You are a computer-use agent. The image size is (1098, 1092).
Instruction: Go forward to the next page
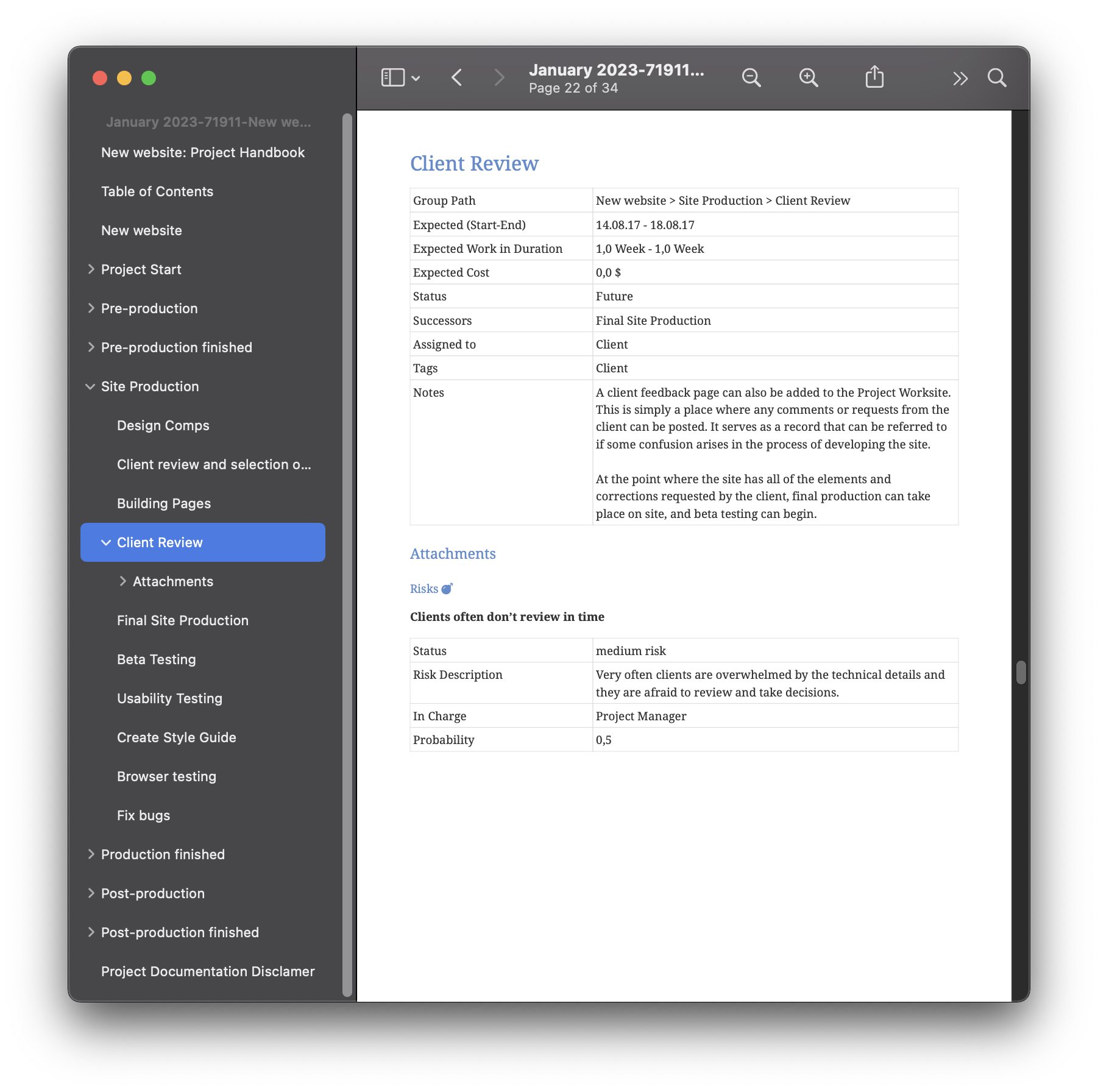click(499, 77)
